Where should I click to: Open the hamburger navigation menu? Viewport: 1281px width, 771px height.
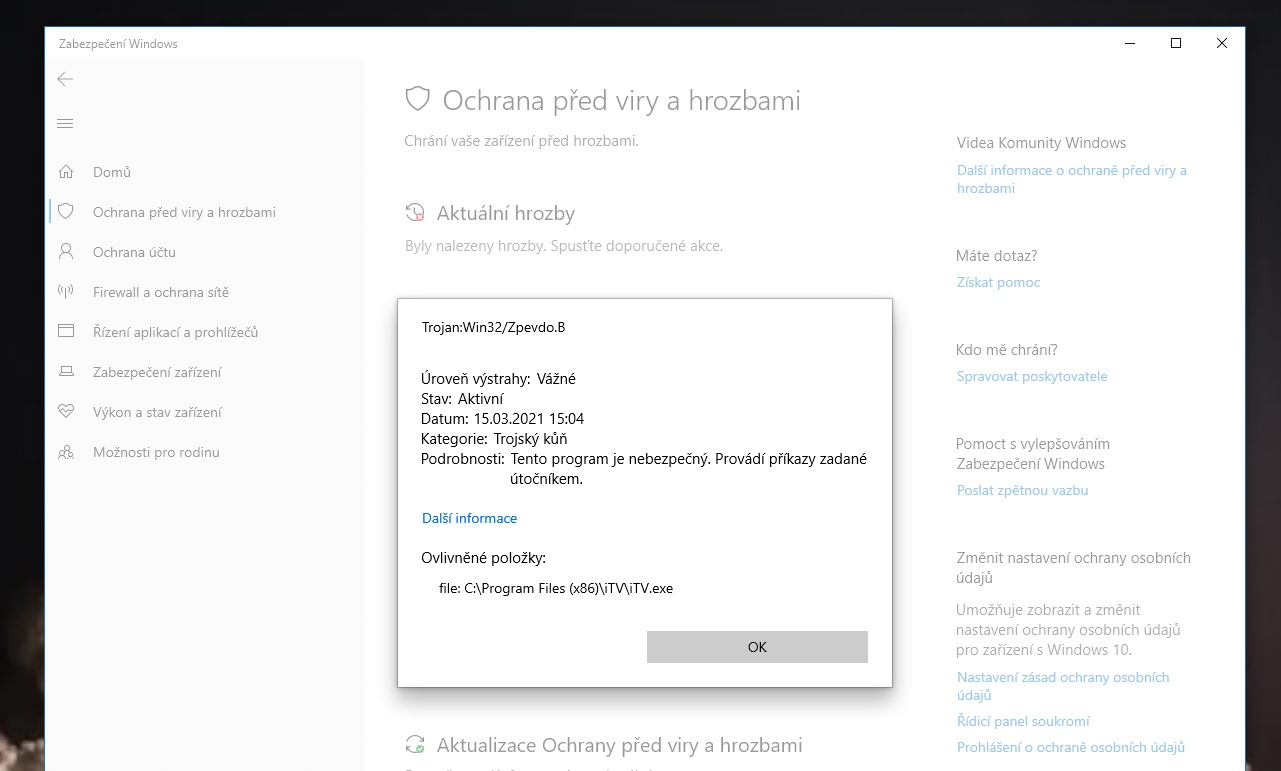pyautogui.click(x=65, y=123)
